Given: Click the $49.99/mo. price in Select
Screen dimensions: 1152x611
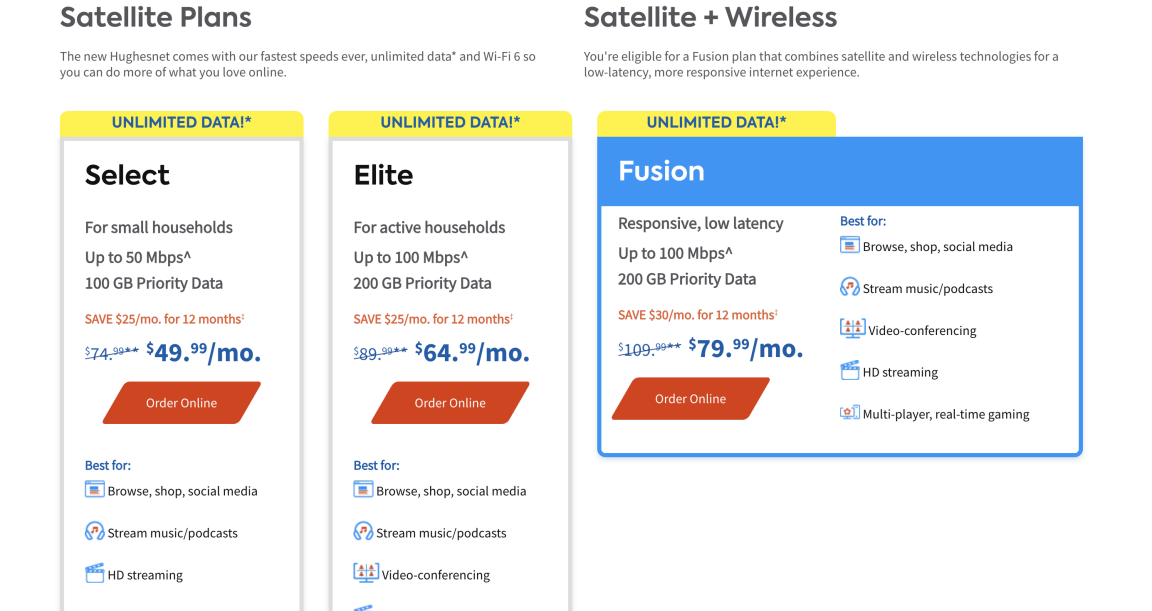Looking at the screenshot, I should tap(204, 352).
